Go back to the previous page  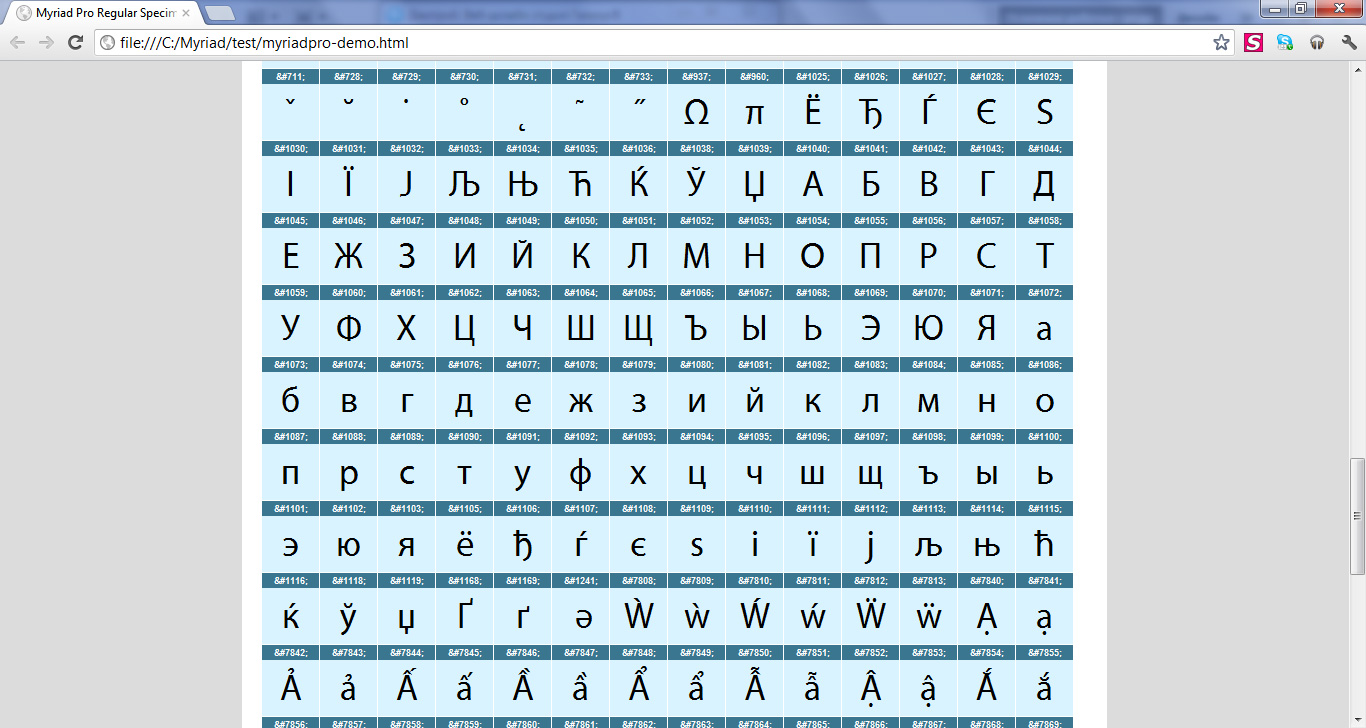click(17, 42)
